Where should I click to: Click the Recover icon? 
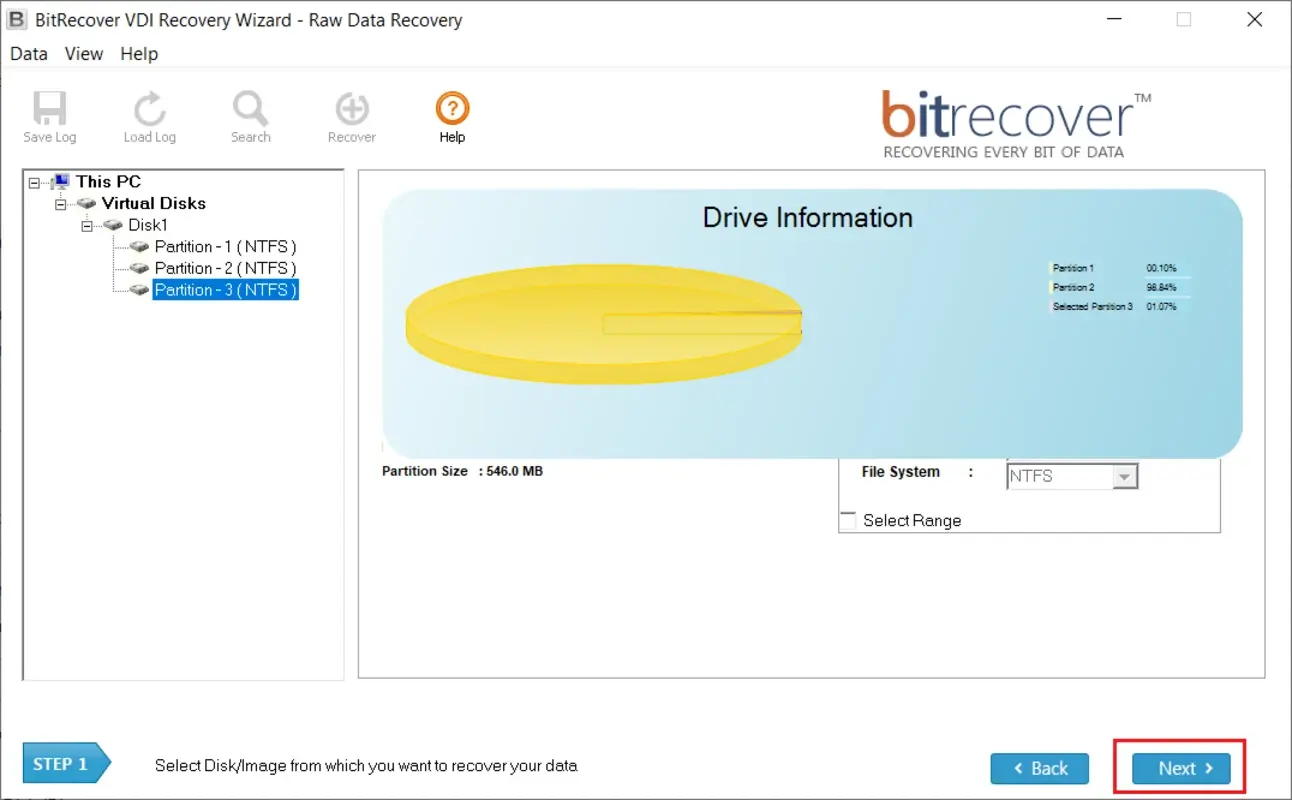pyautogui.click(x=351, y=113)
